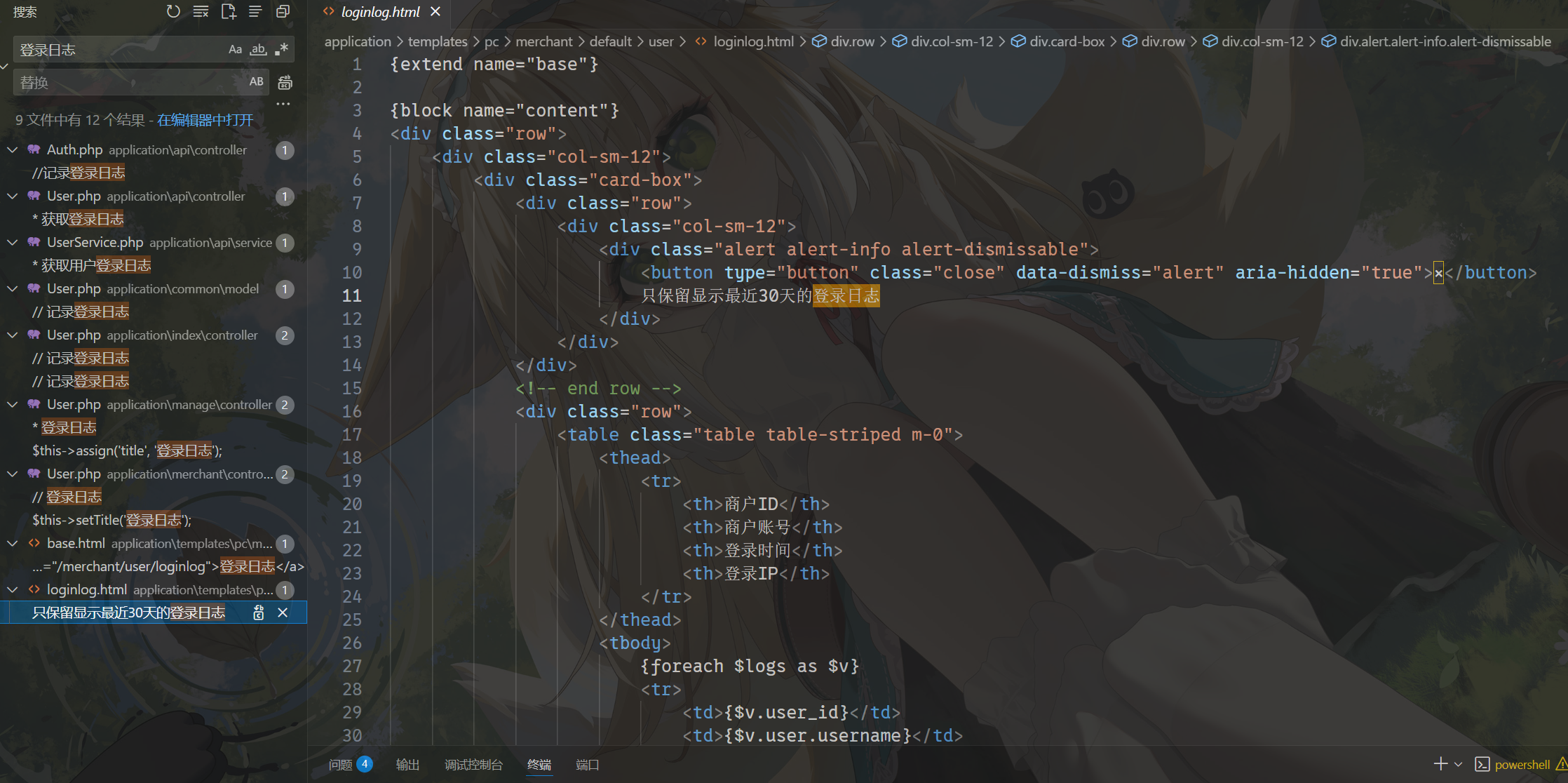Collapse UserService.php search result group

click(x=12, y=242)
